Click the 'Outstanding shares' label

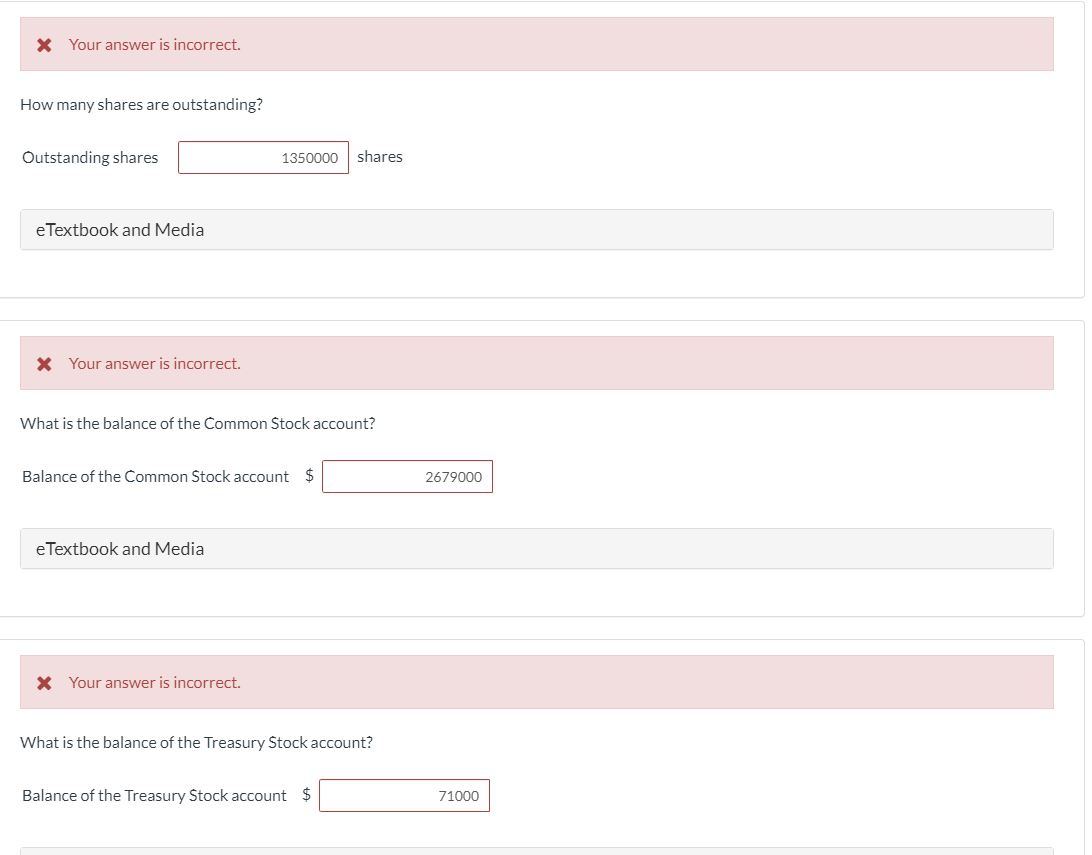tap(90, 157)
